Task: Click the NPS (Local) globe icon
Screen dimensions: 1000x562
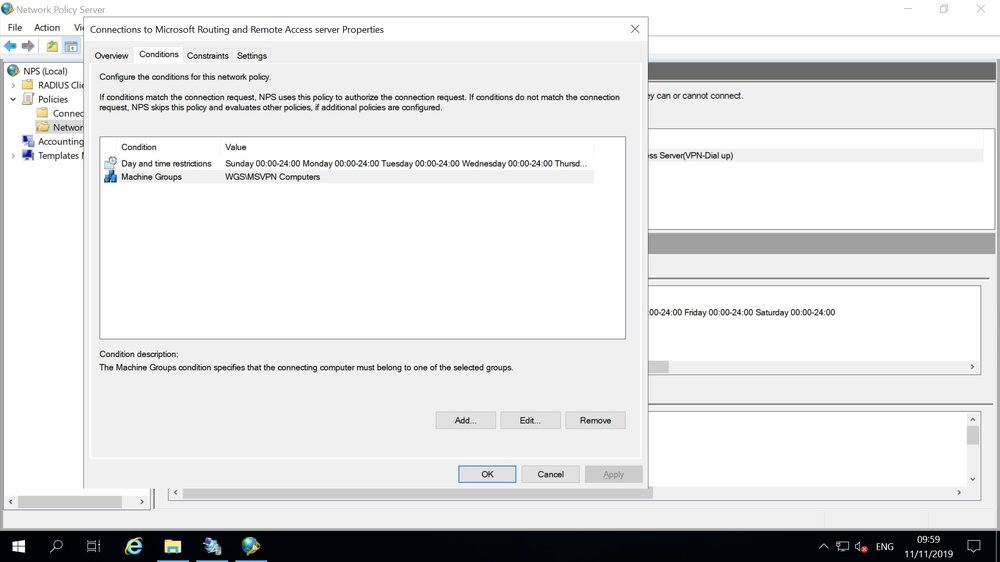Action: pos(13,71)
